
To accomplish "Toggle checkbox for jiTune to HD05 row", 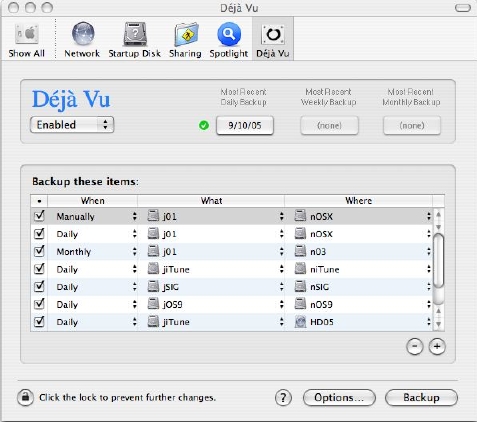I will tap(39, 322).
